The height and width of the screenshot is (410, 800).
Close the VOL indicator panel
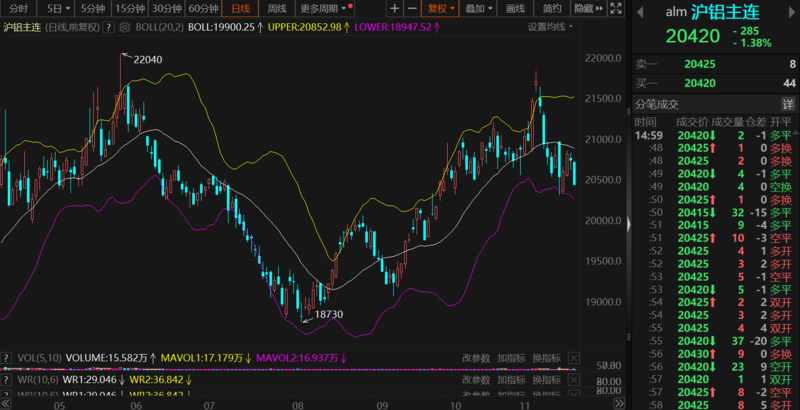[x=573, y=357]
